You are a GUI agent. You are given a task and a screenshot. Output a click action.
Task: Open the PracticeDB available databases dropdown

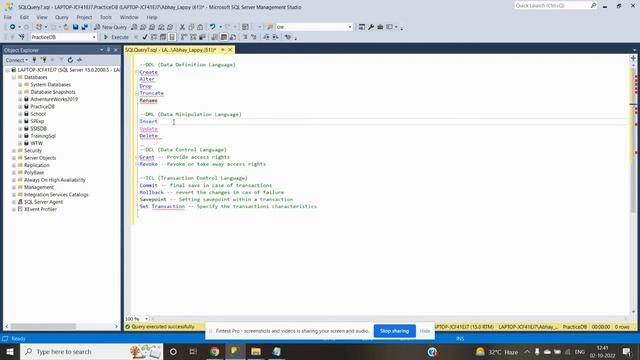[94, 37]
